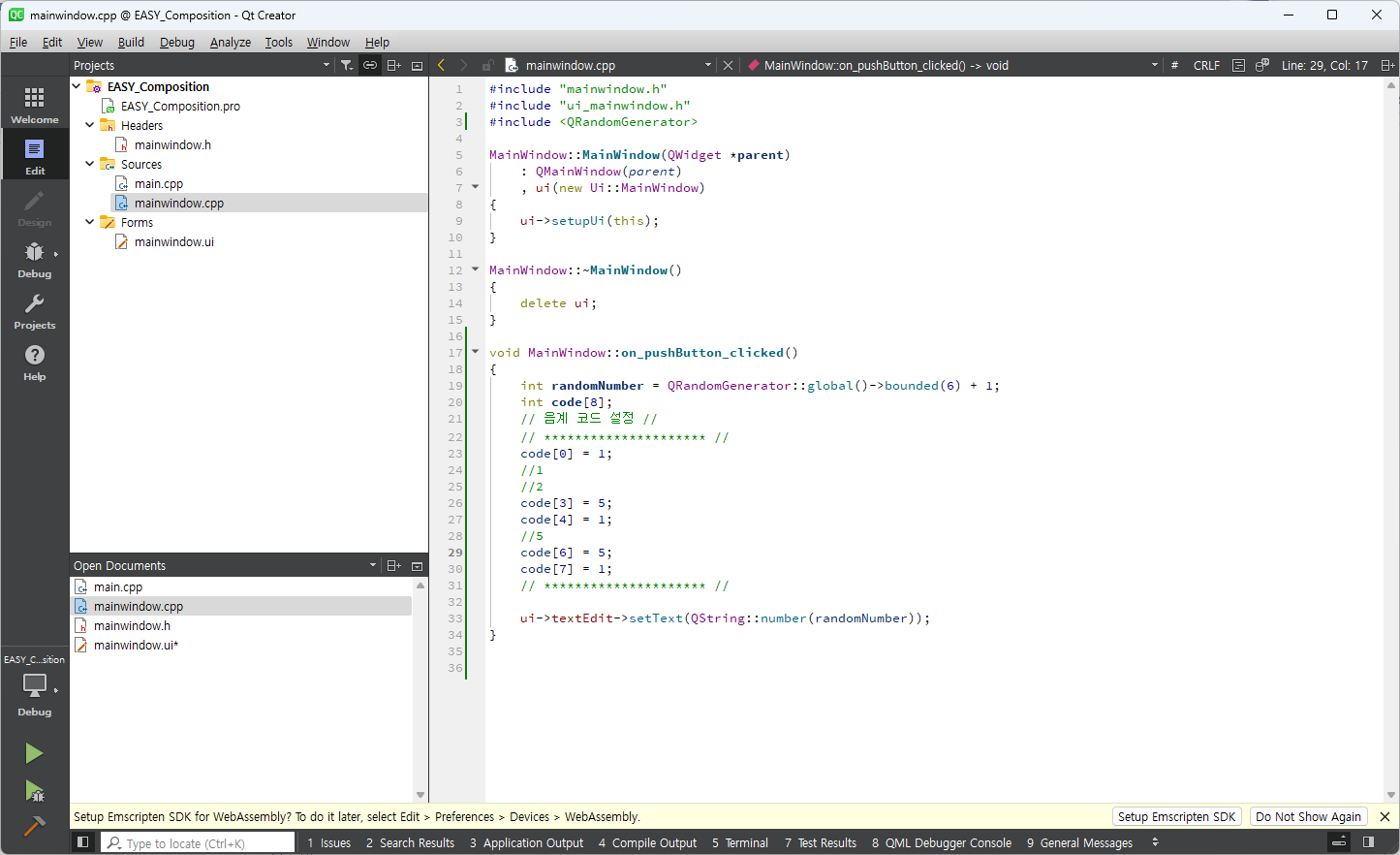
Task: Open the Analyze menu
Action: (x=231, y=42)
